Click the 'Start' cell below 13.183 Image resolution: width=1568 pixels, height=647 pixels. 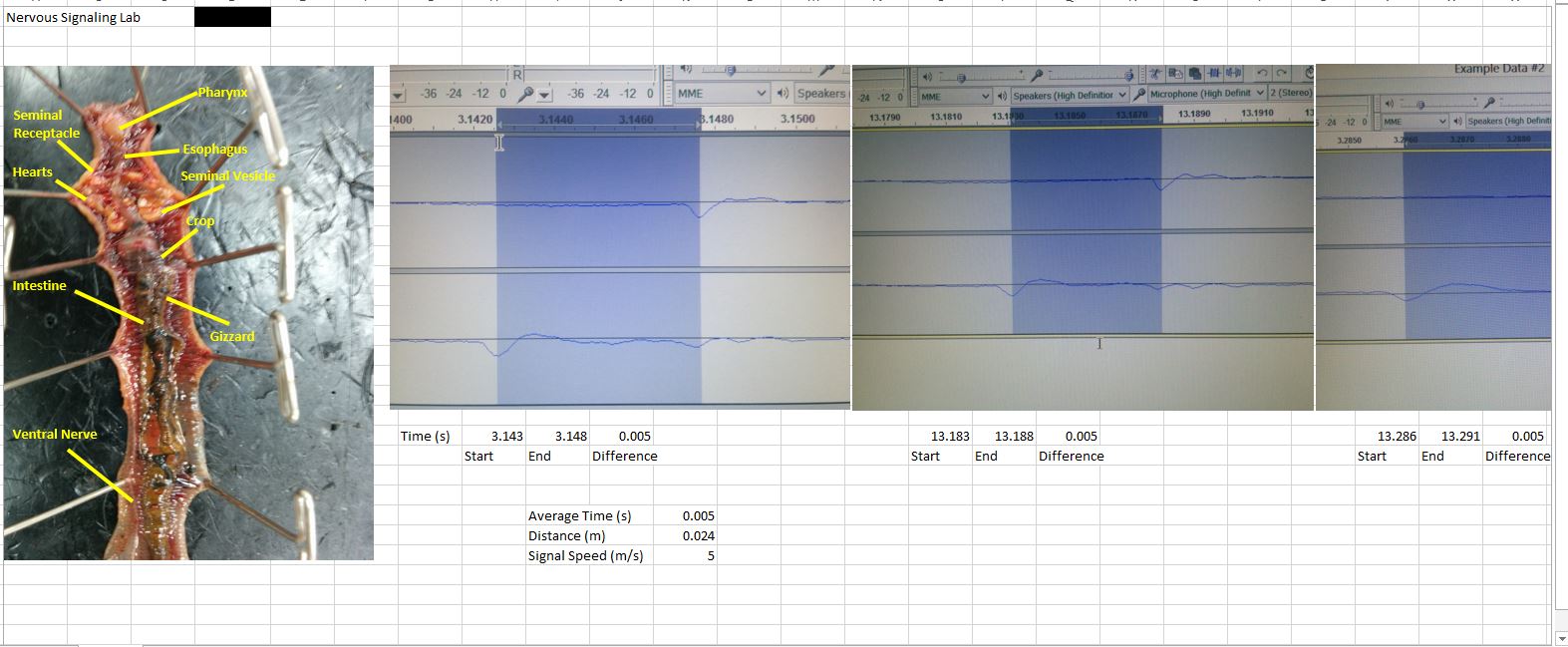(939, 456)
